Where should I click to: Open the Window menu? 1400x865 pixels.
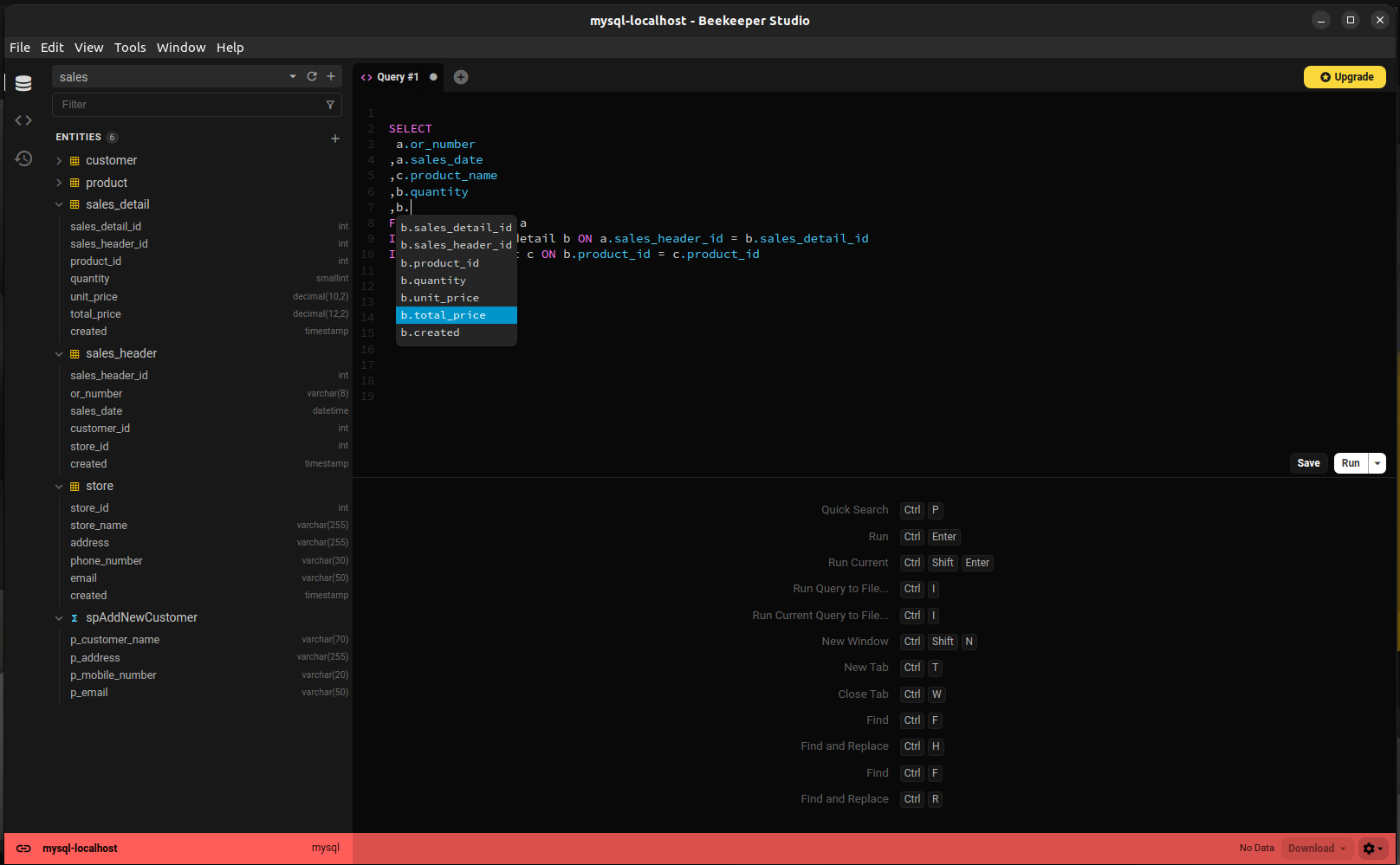[x=181, y=48]
